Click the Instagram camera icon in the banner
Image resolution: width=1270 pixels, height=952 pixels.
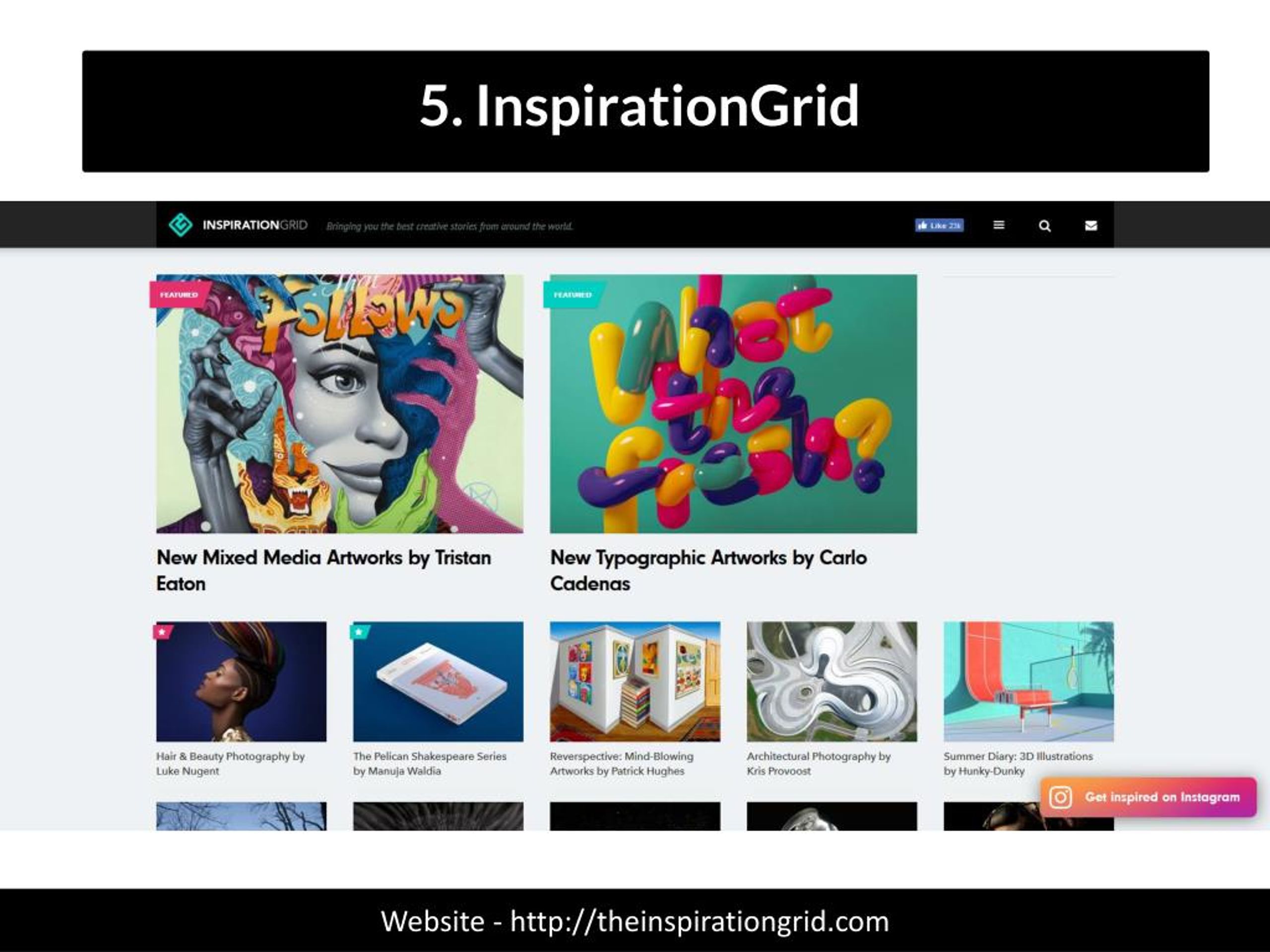click(1061, 797)
